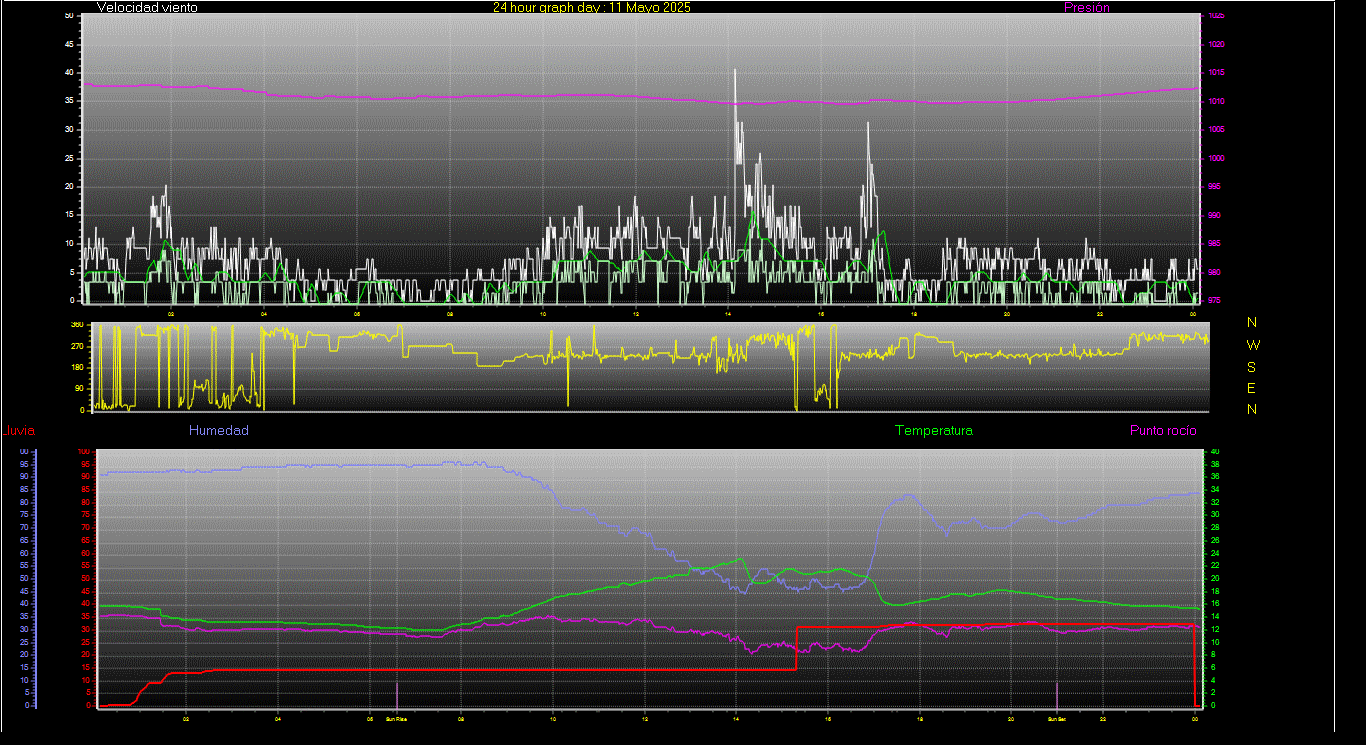This screenshot has height=745, width=1366.
Task: Click the '1010' pressure axis value
Action: click(1216, 101)
